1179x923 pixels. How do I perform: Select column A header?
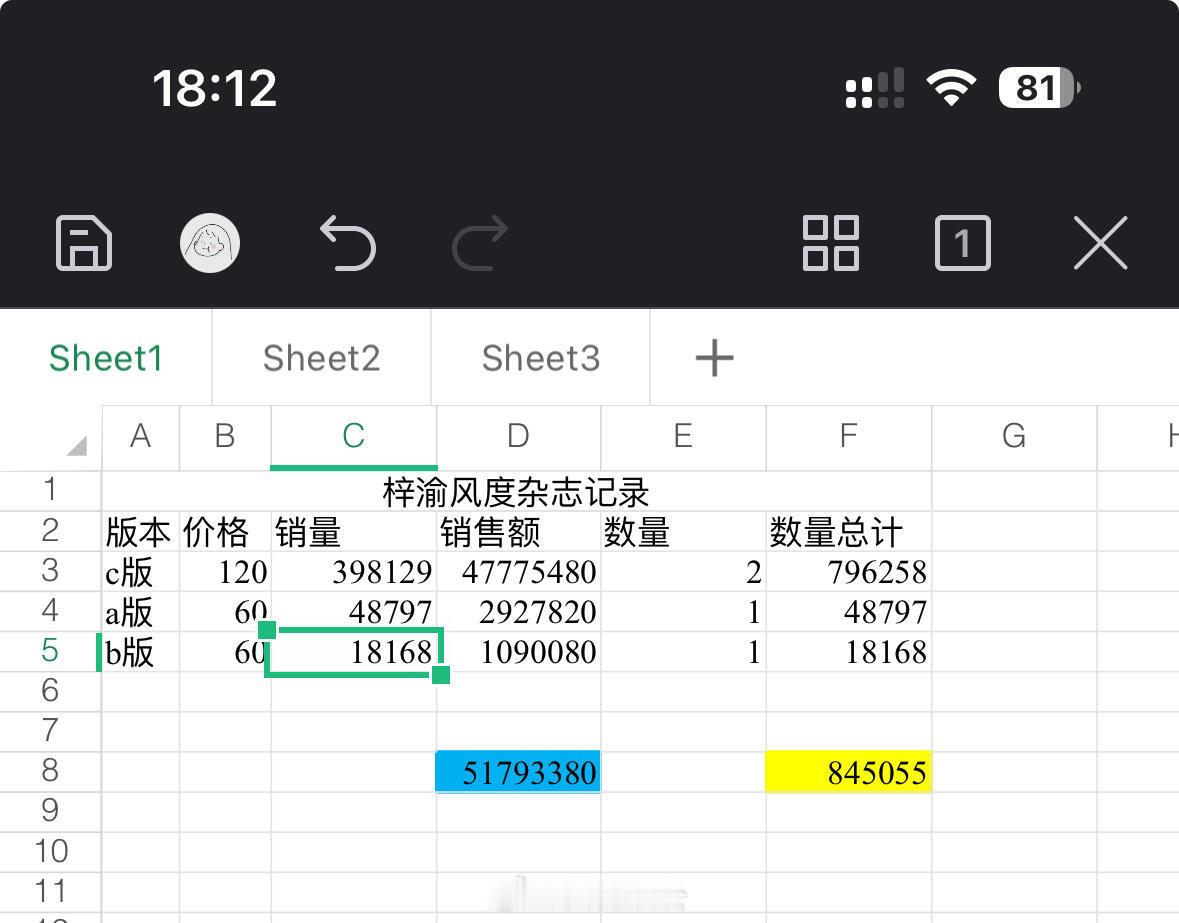point(141,436)
